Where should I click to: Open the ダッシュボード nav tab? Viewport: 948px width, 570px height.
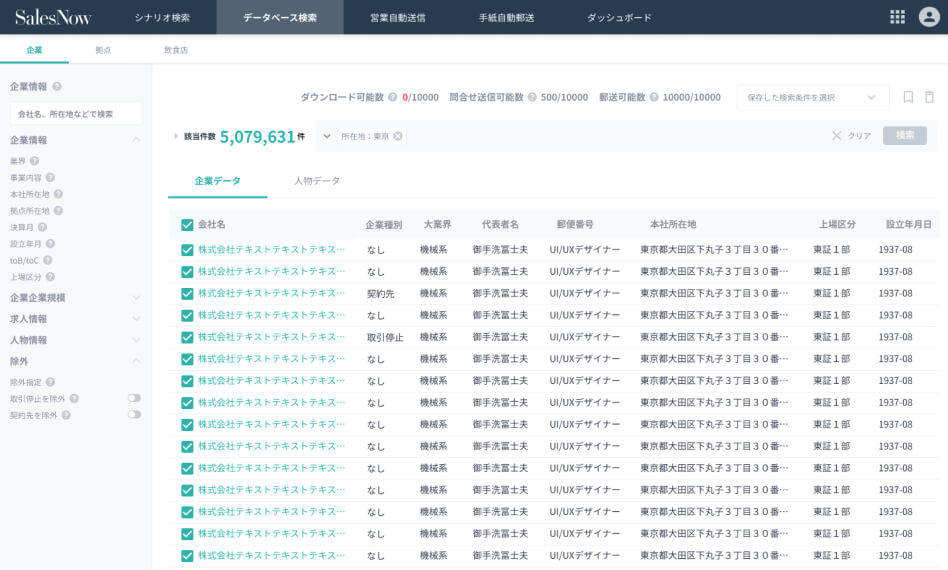coord(620,18)
